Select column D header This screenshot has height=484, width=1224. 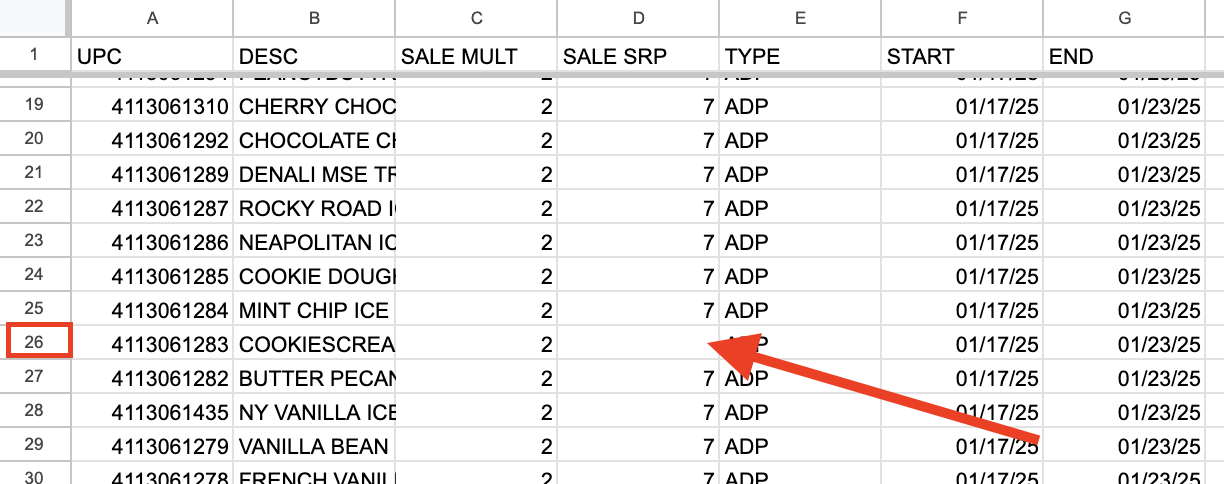tap(638, 17)
